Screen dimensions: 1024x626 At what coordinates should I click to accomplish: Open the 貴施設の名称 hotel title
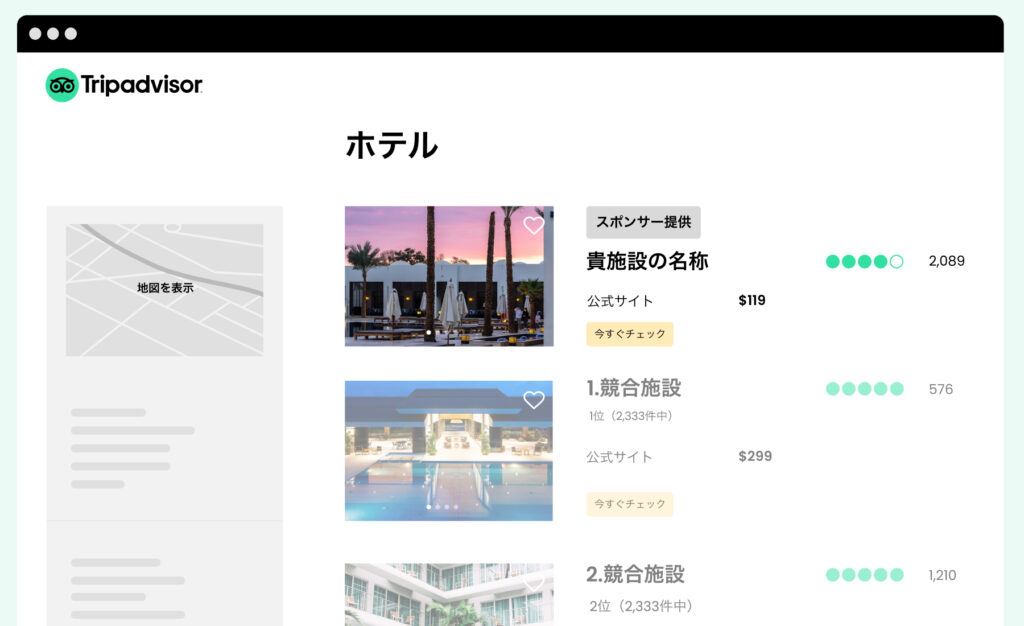coord(647,261)
